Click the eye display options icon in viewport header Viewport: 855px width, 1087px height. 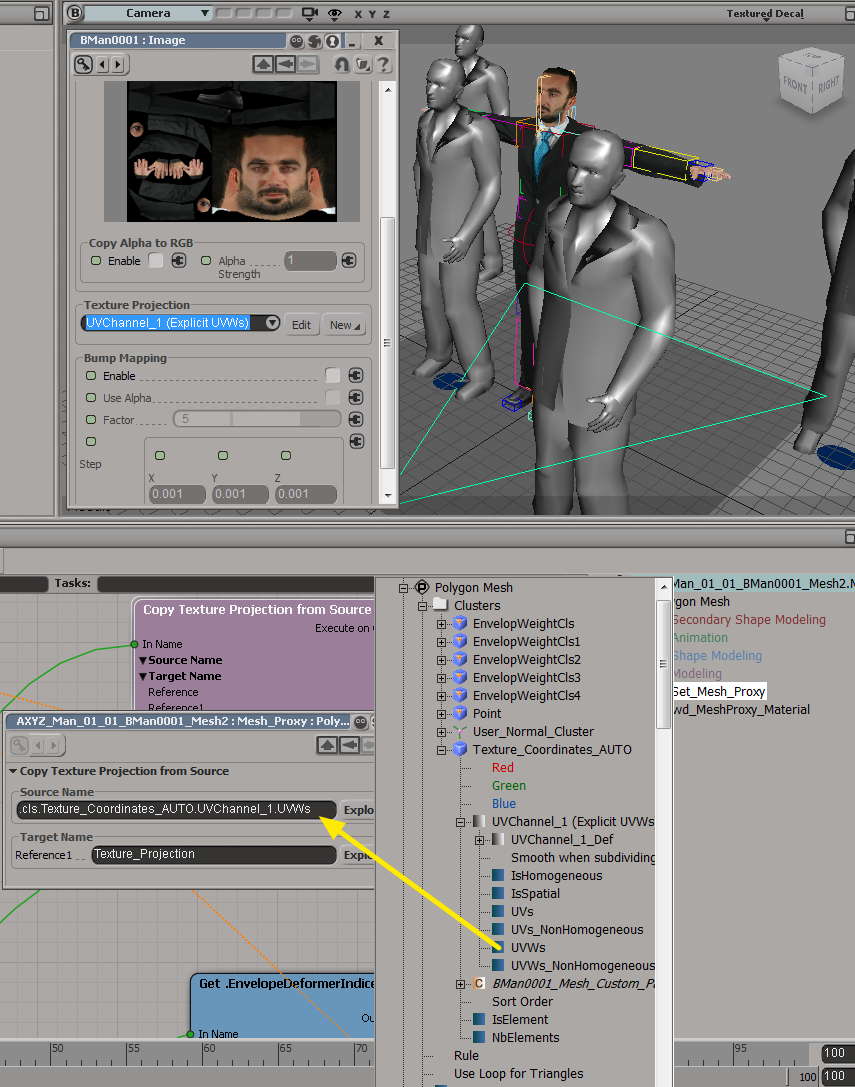tap(335, 13)
